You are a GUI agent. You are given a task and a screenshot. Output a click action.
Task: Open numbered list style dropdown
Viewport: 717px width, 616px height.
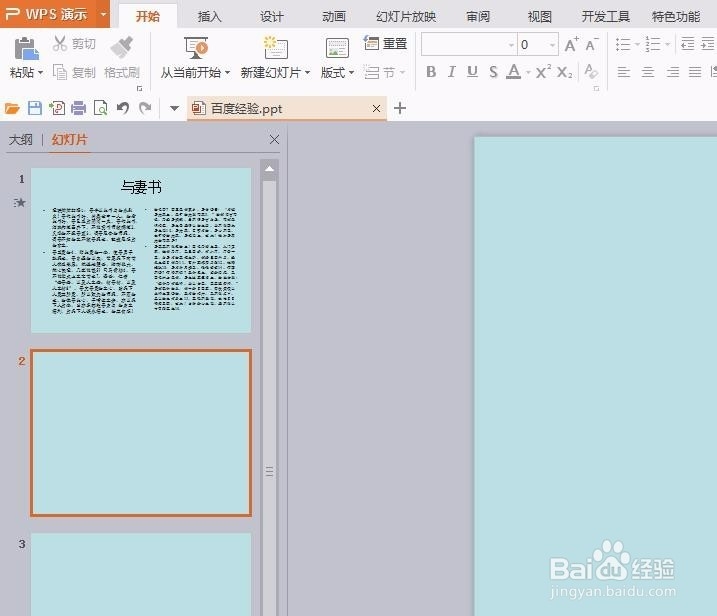coord(668,44)
